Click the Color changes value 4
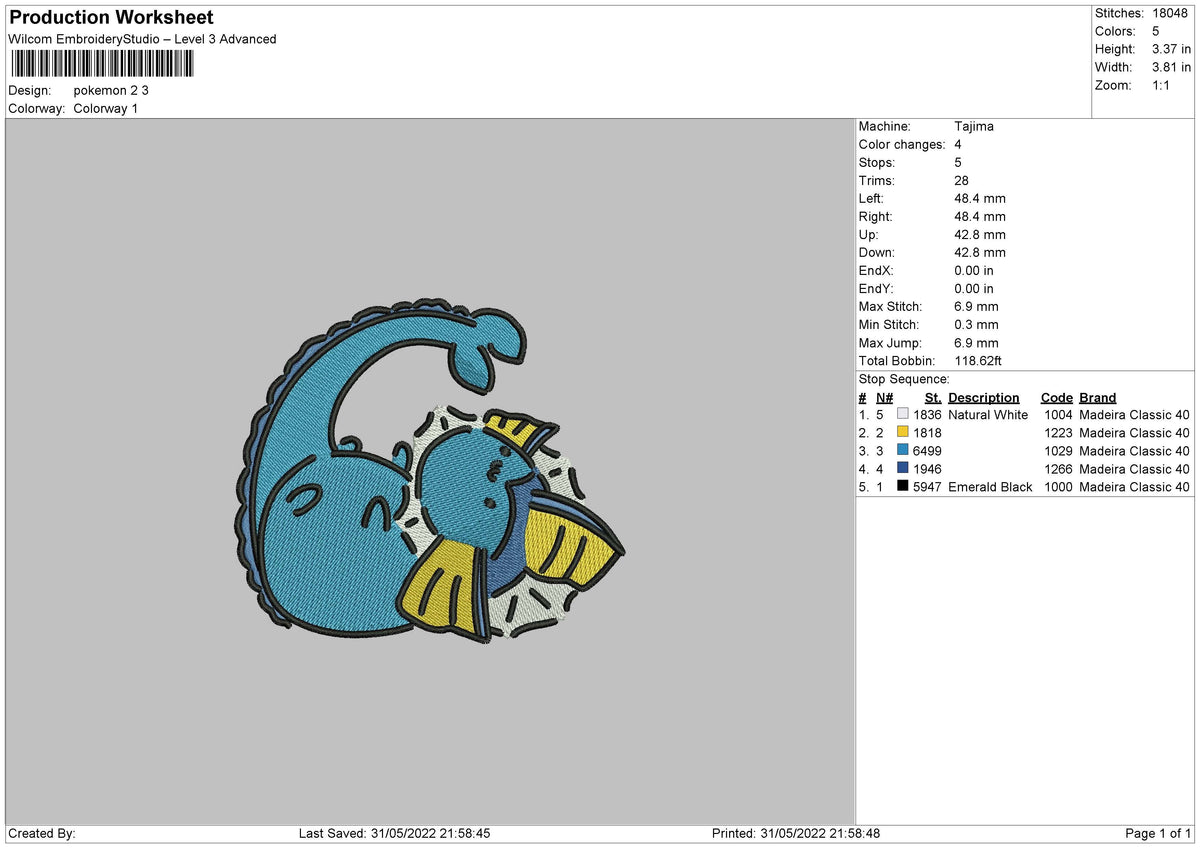 tap(959, 145)
